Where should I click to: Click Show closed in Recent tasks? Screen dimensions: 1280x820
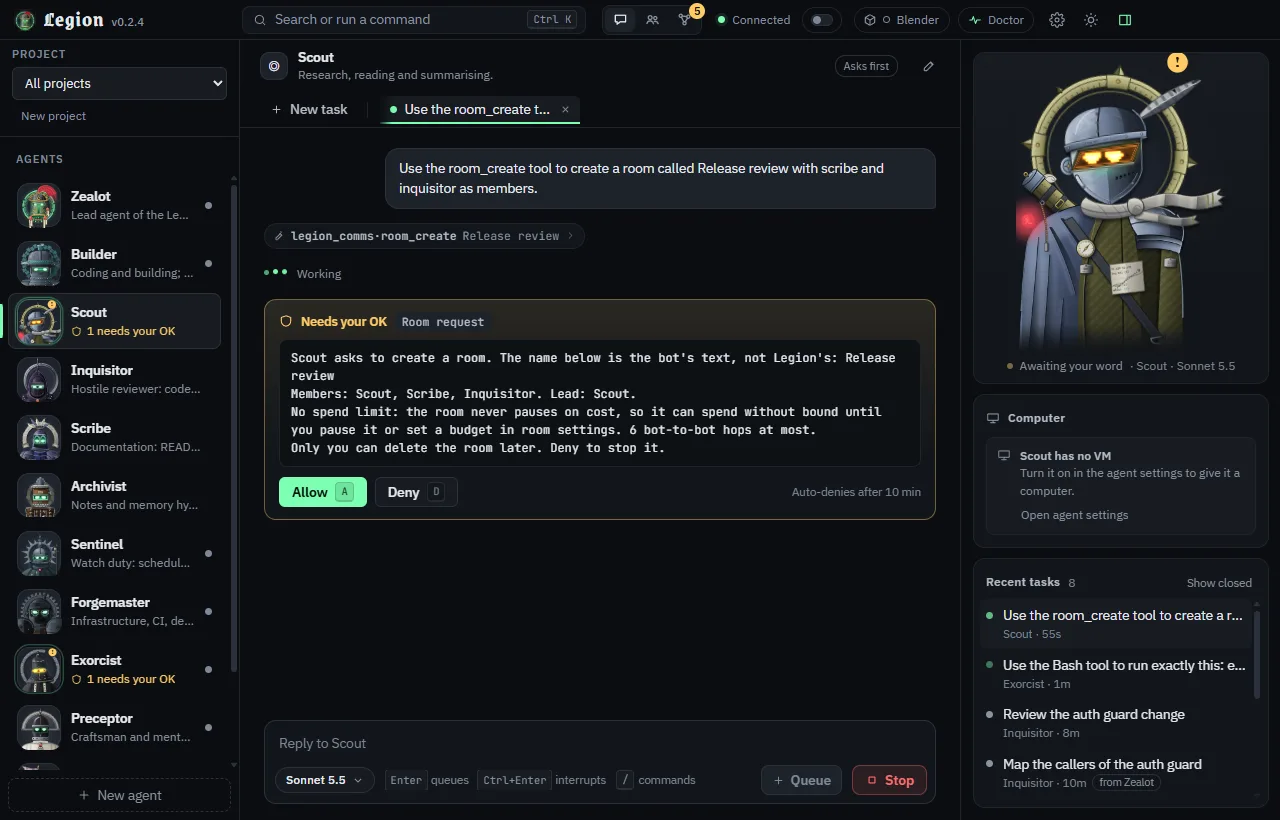point(1219,583)
